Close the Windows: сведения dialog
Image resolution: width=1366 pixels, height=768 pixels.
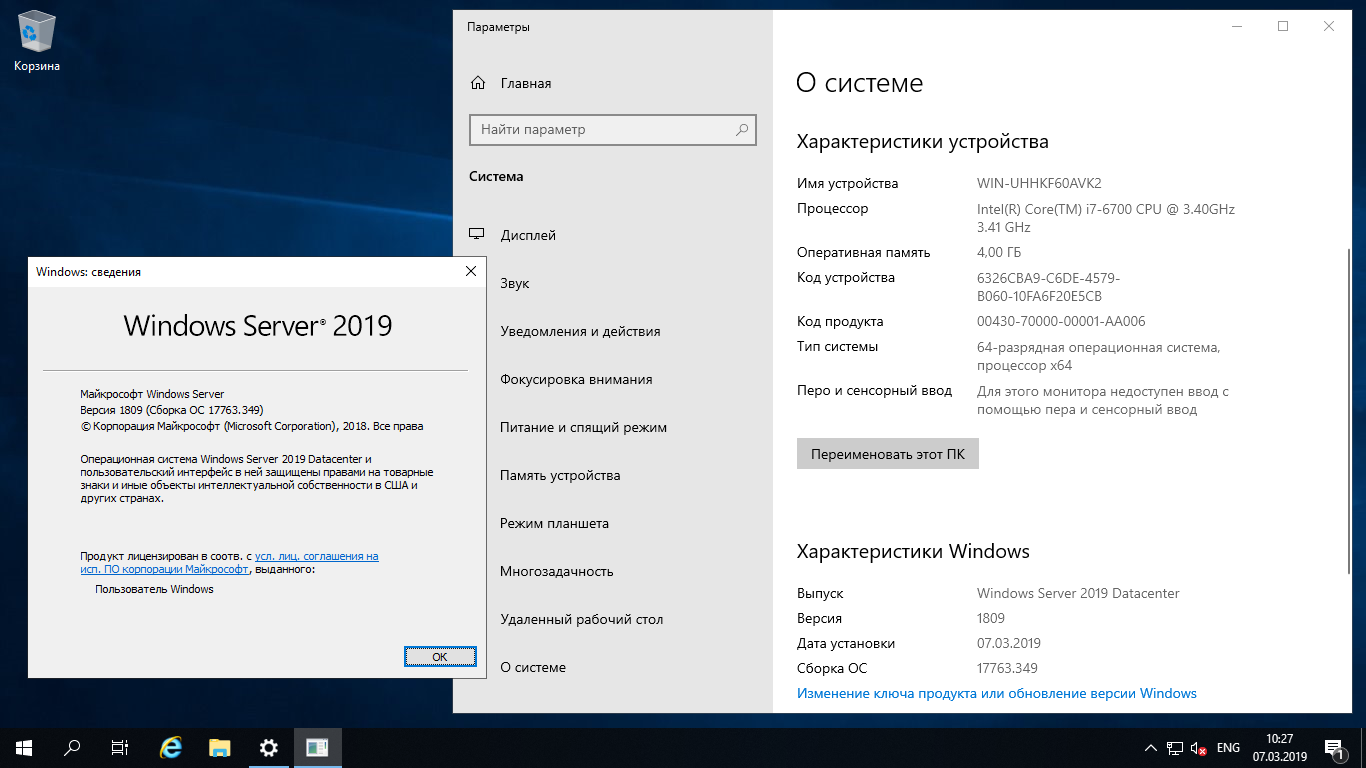click(471, 271)
